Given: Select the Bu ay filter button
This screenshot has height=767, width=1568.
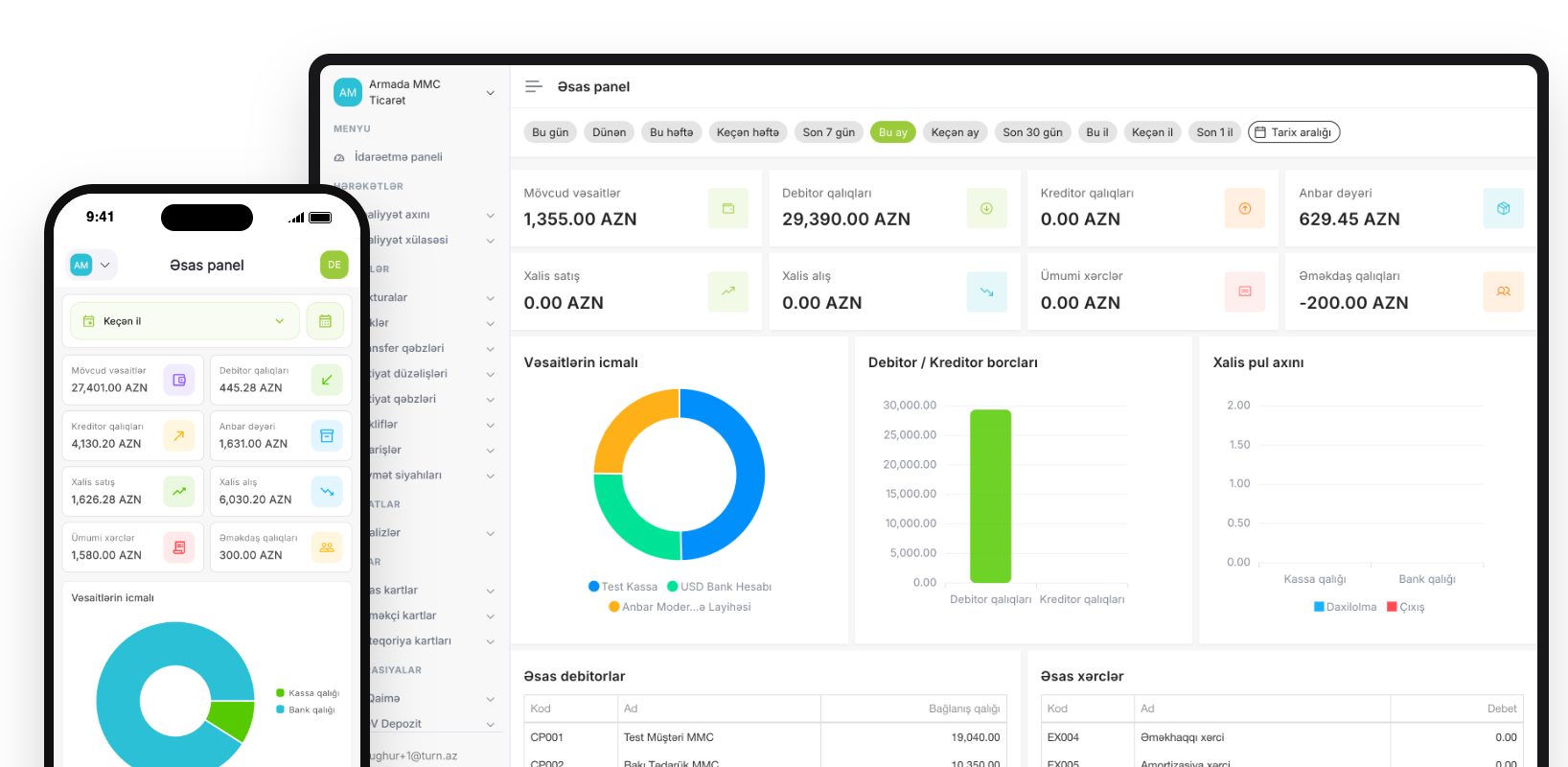Looking at the screenshot, I should 892,132.
